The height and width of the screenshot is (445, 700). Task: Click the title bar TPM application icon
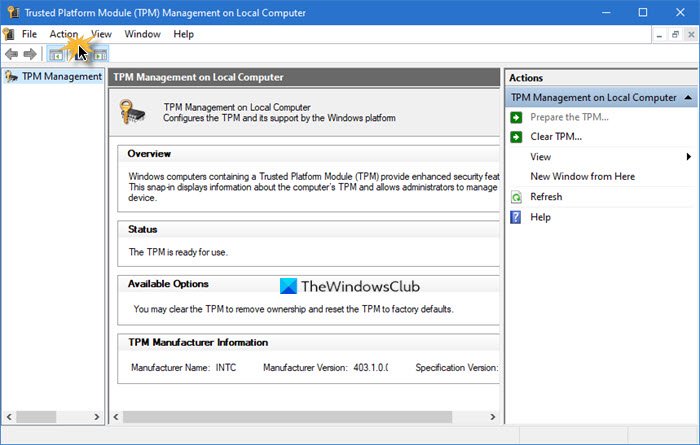point(13,12)
